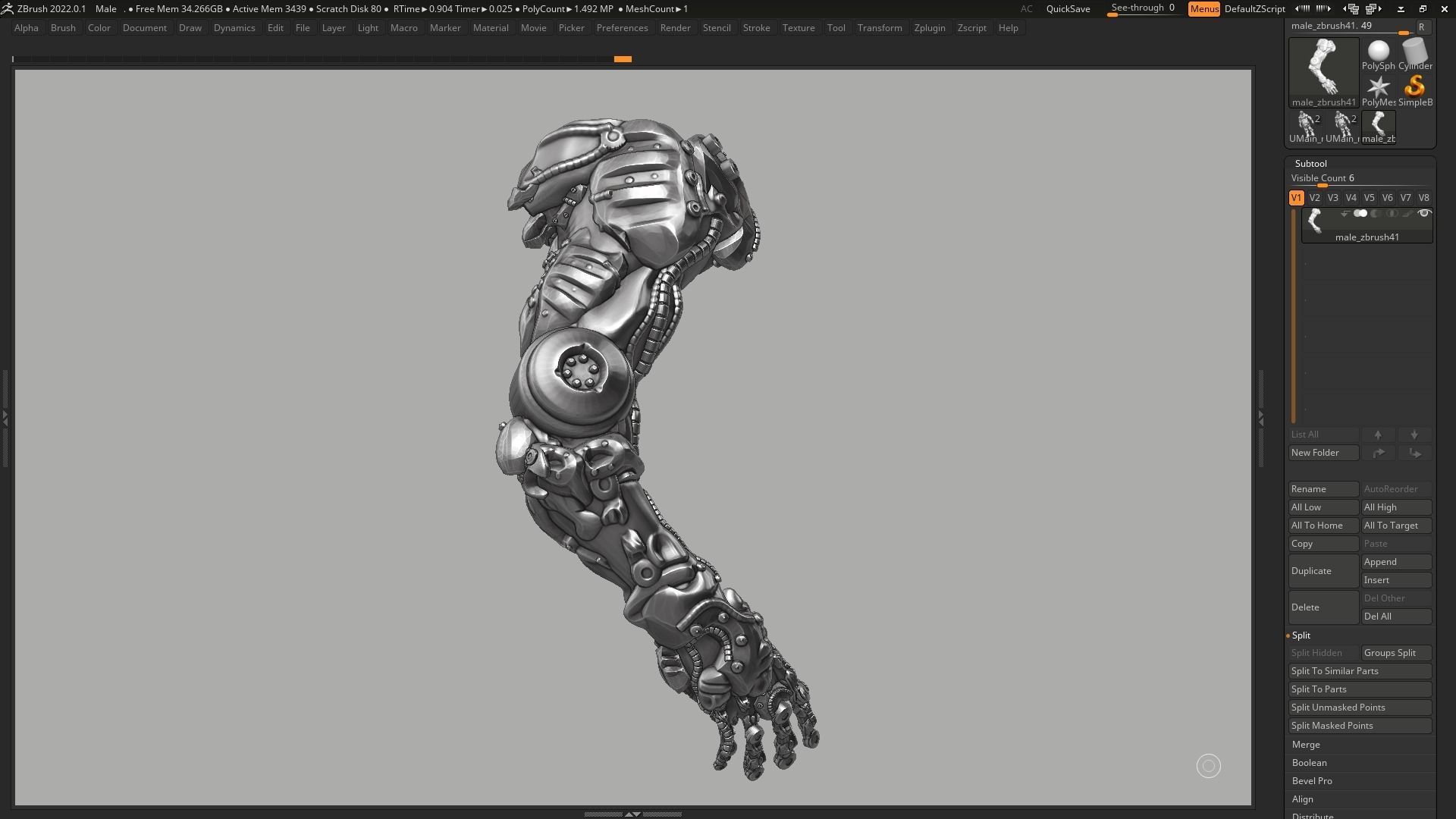Viewport: 1456px width, 819px height.
Task: Click the next UI colors windows icon
Action: 1373,9
